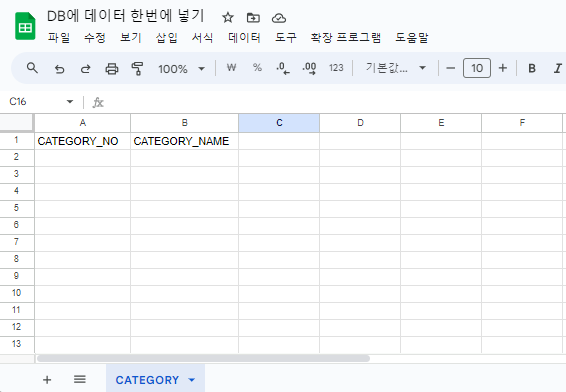Viewport: 566px width, 392px height.
Task: Expand the name box dropdown arrow
Action: (x=70, y=102)
